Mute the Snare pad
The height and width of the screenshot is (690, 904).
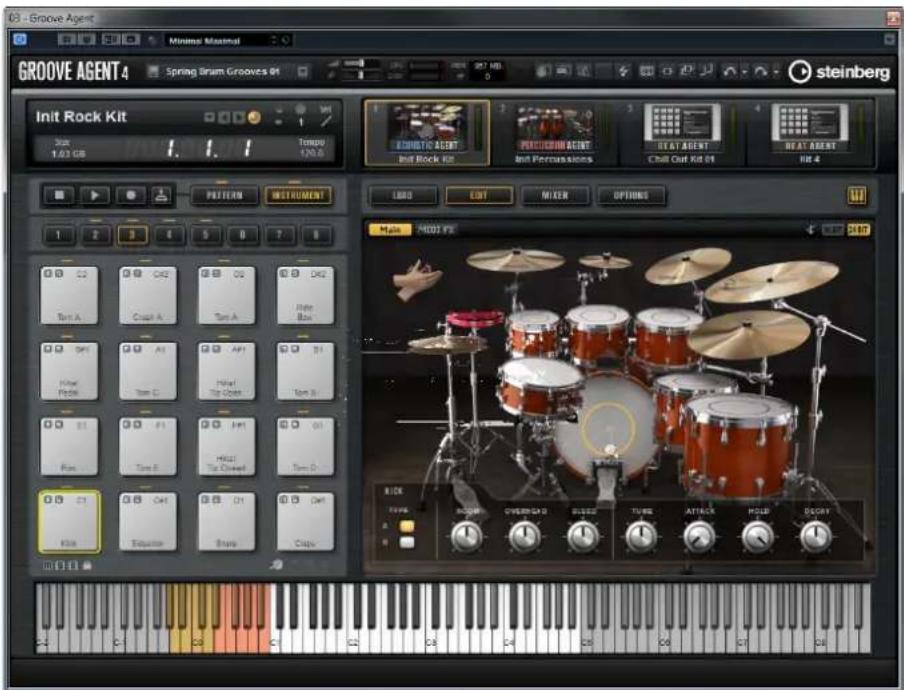click(x=205, y=500)
